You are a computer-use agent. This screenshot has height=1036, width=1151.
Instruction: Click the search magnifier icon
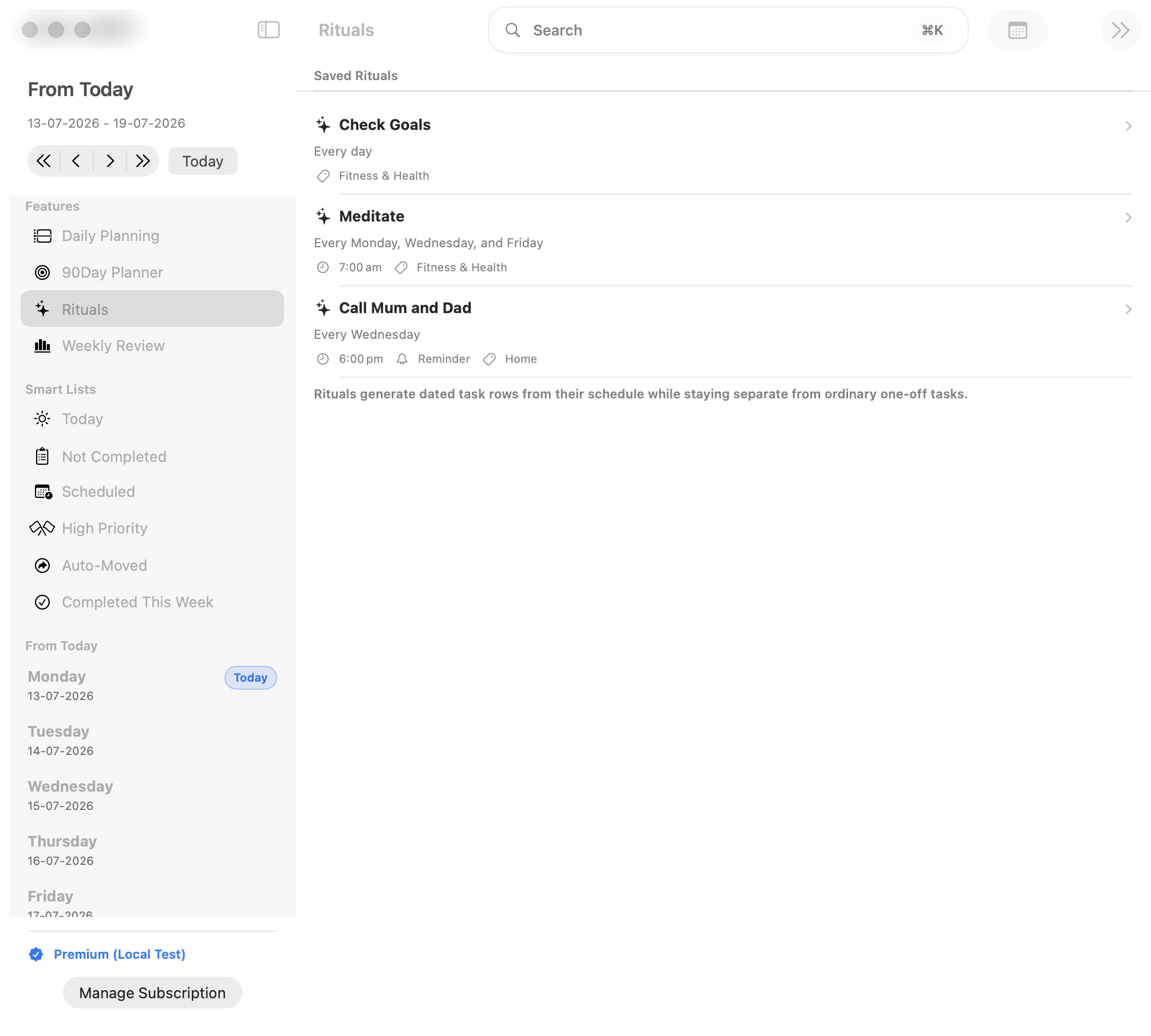click(513, 30)
